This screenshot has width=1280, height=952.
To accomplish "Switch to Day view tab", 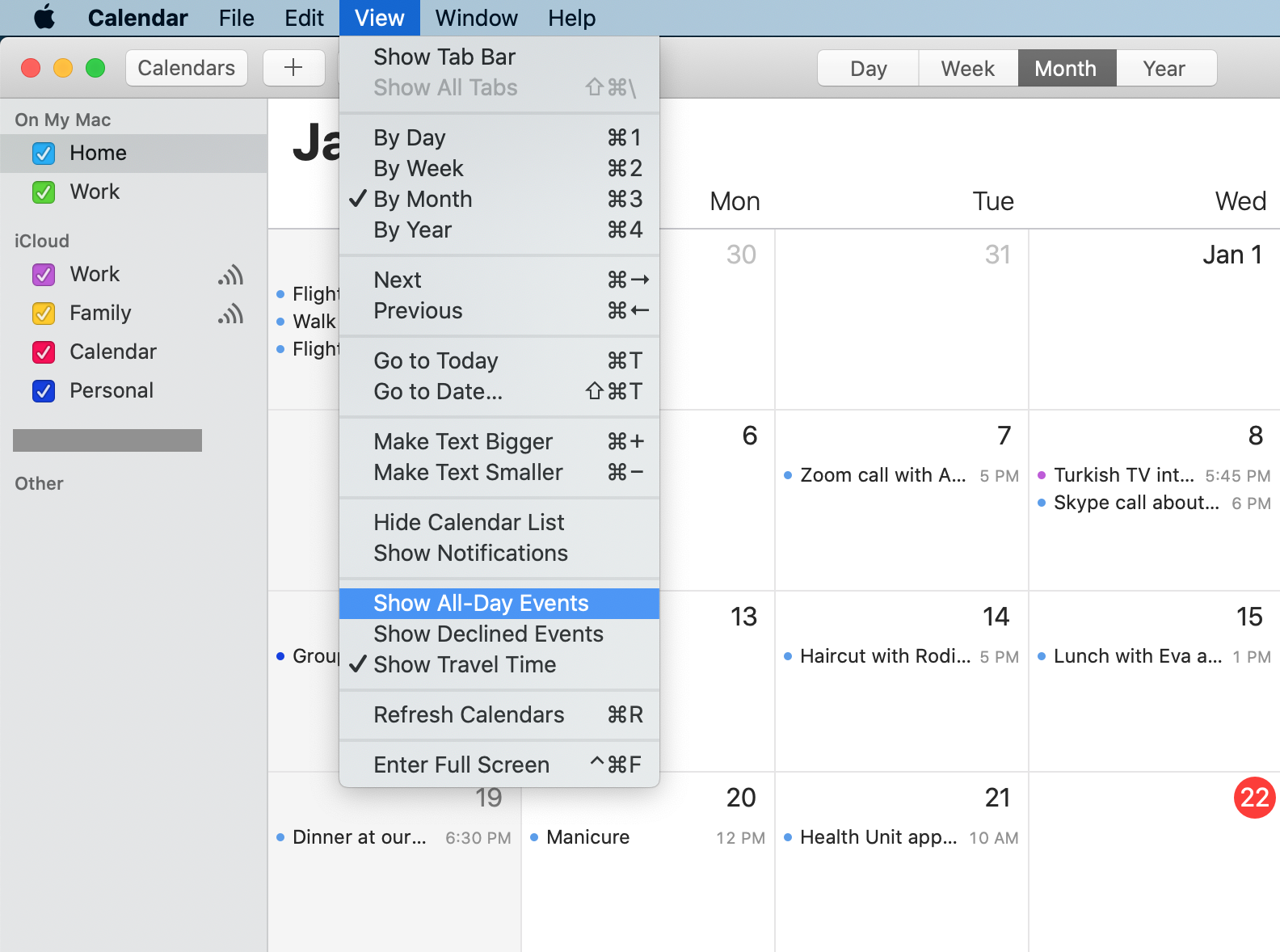I will coord(868,68).
